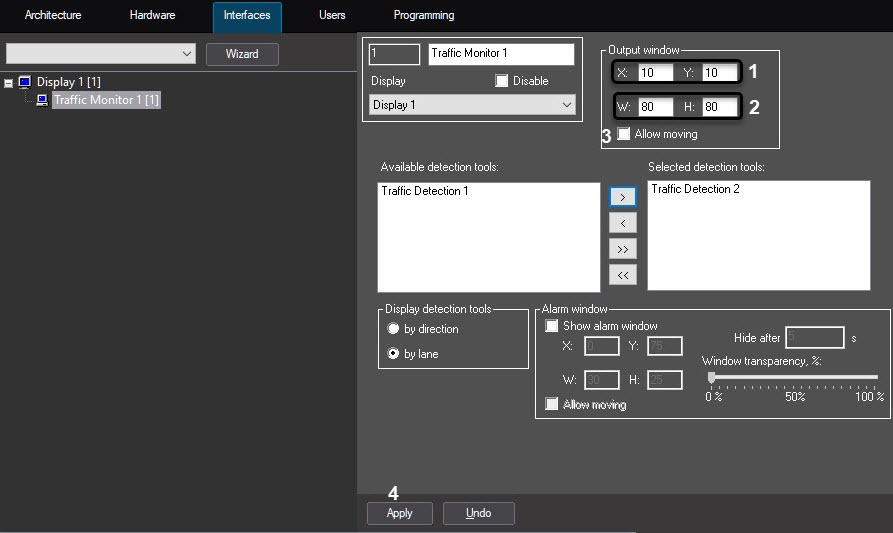Click the Traffic Monitor 1 tree icon
The height and width of the screenshot is (533, 893).
pos(42,100)
